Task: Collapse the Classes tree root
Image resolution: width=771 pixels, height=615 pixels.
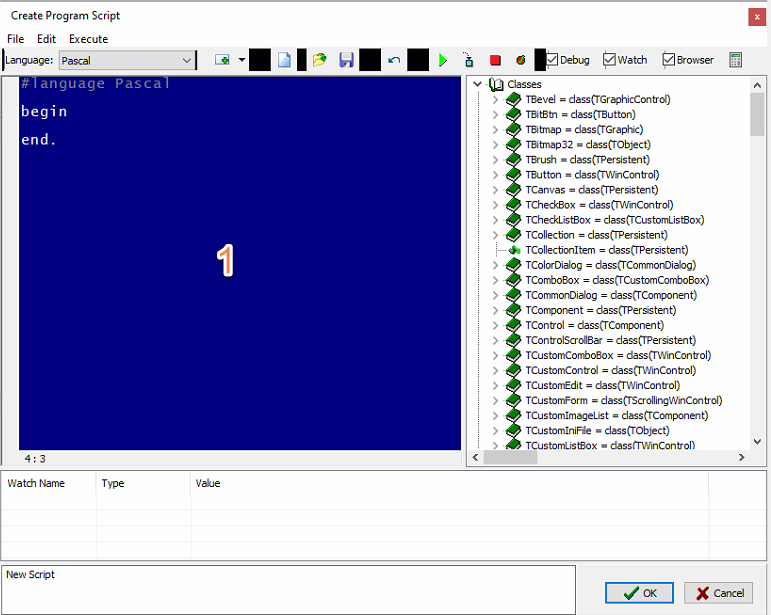Action: (477, 84)
